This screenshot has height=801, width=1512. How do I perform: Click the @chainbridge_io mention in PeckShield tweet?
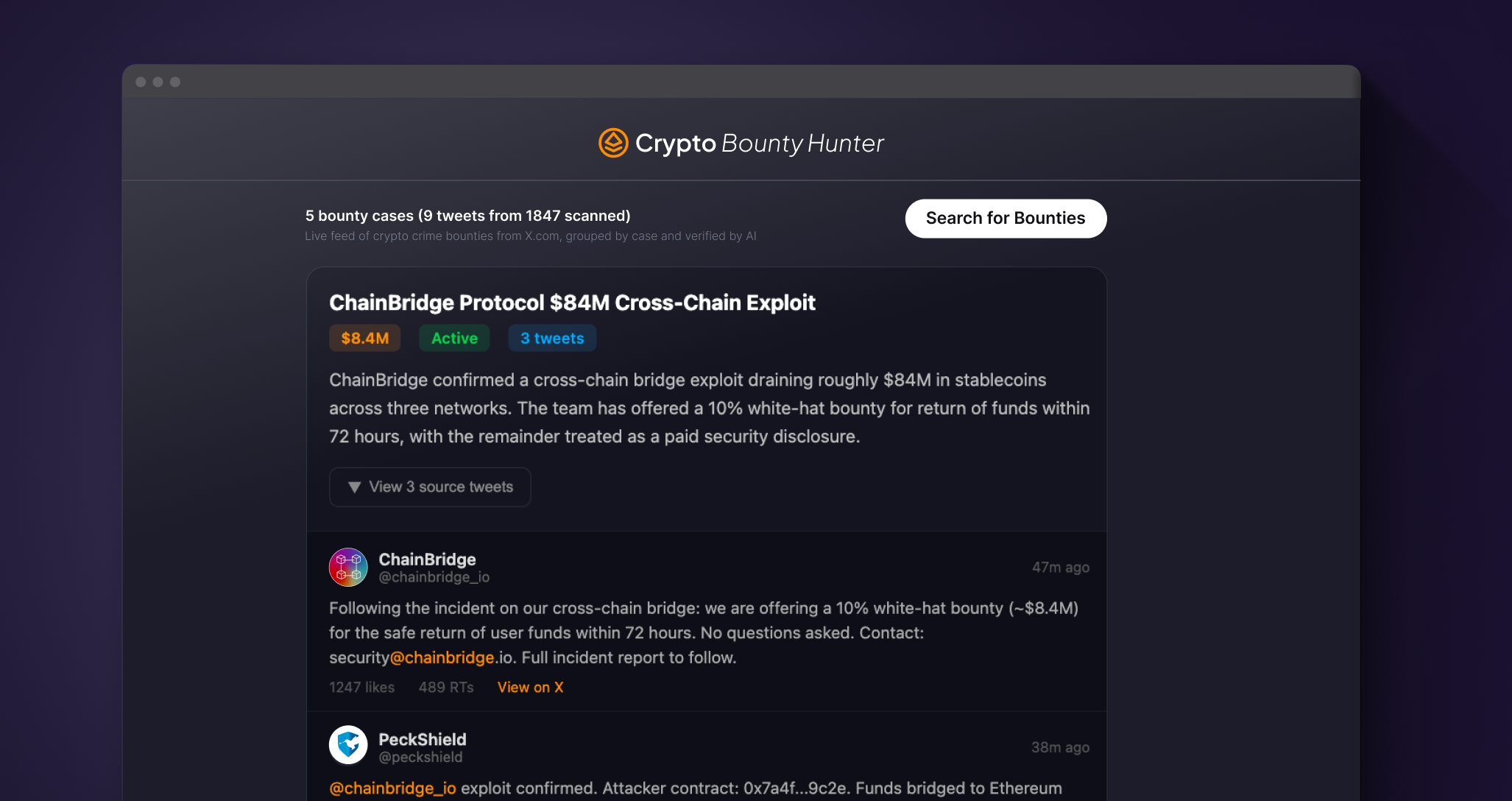(x=392, y=788)
